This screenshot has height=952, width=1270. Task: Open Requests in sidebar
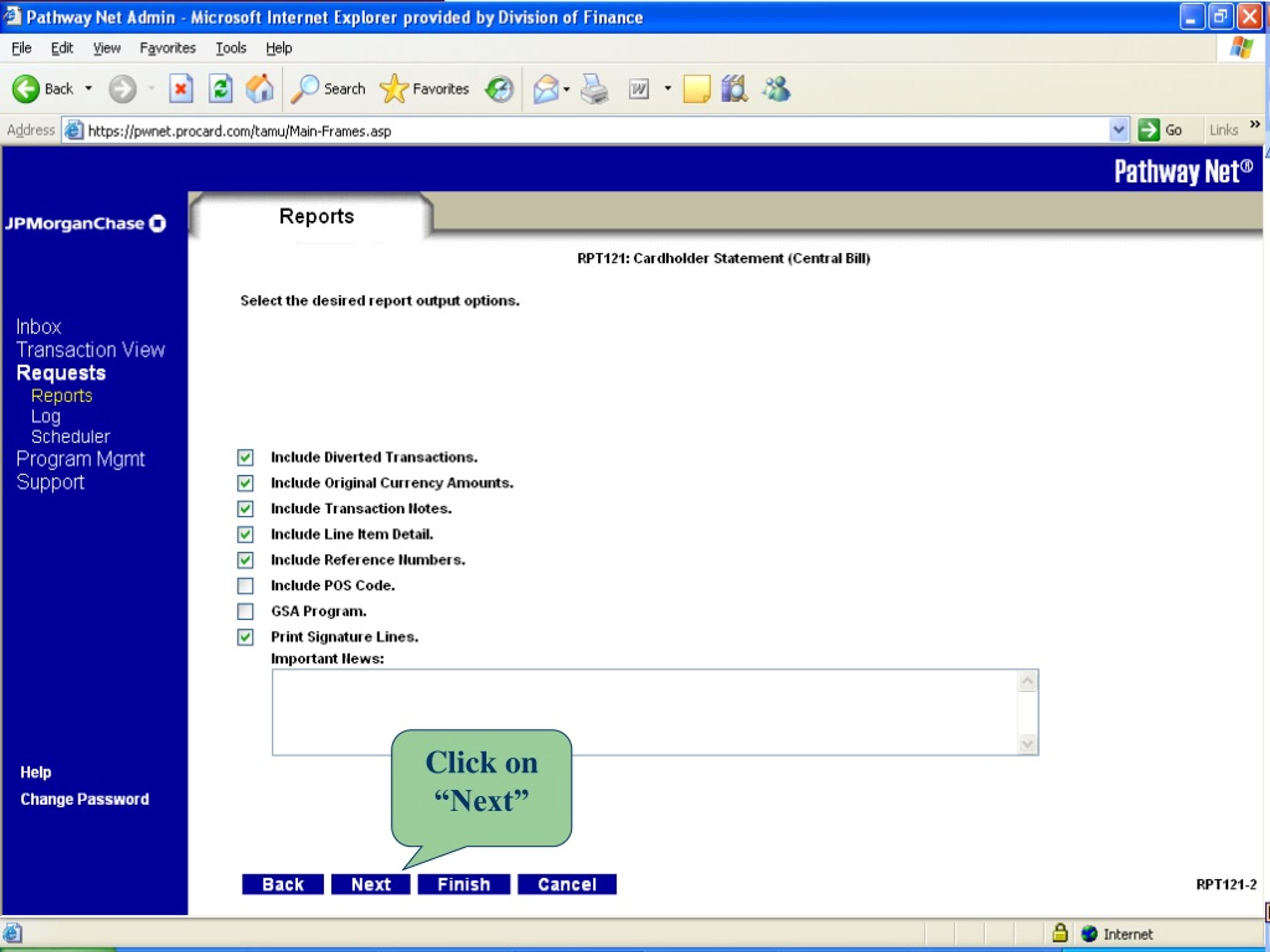point(61,373)
